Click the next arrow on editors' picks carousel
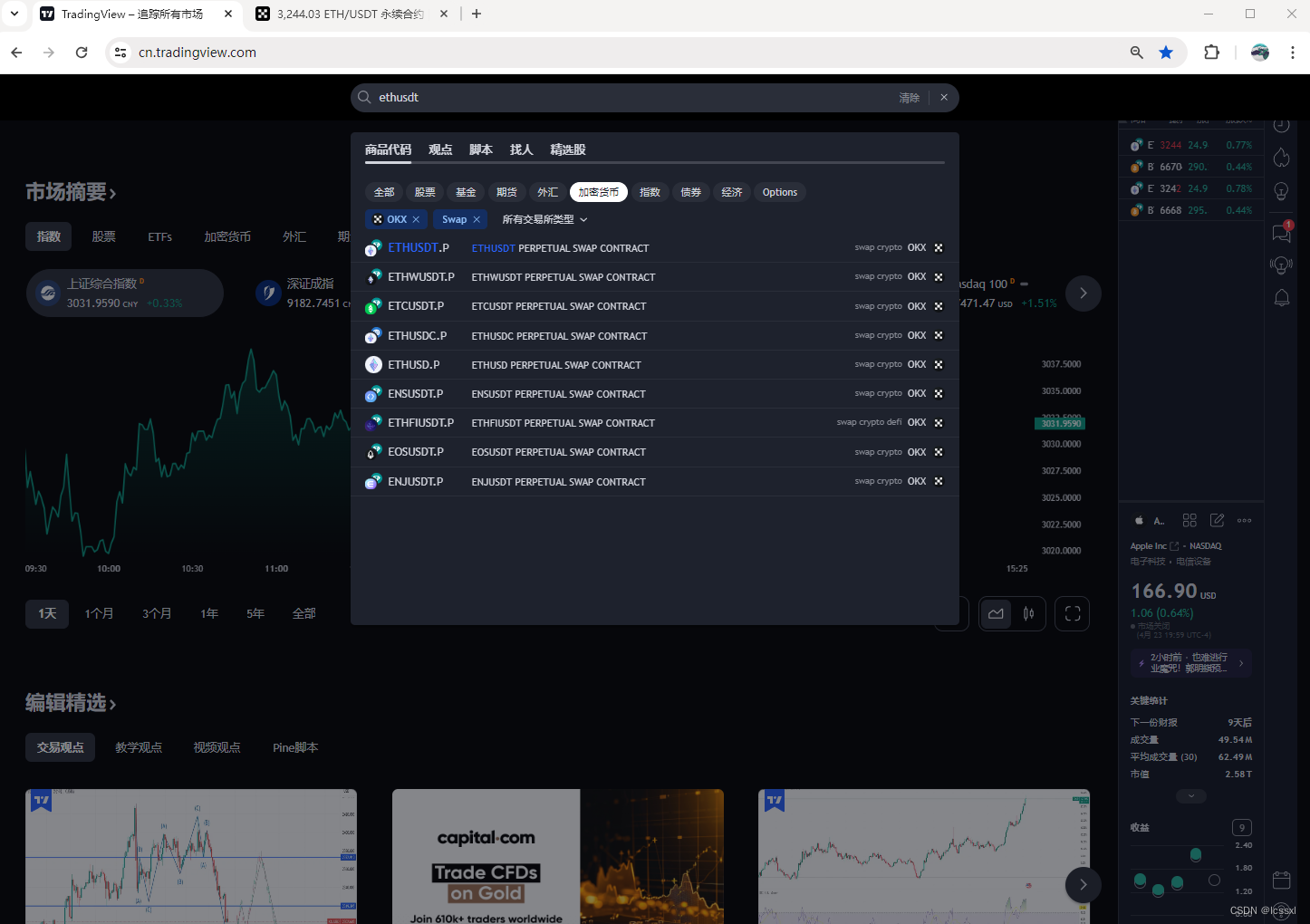Viewport: 1310px width, 924px height. pos(1083,884)
